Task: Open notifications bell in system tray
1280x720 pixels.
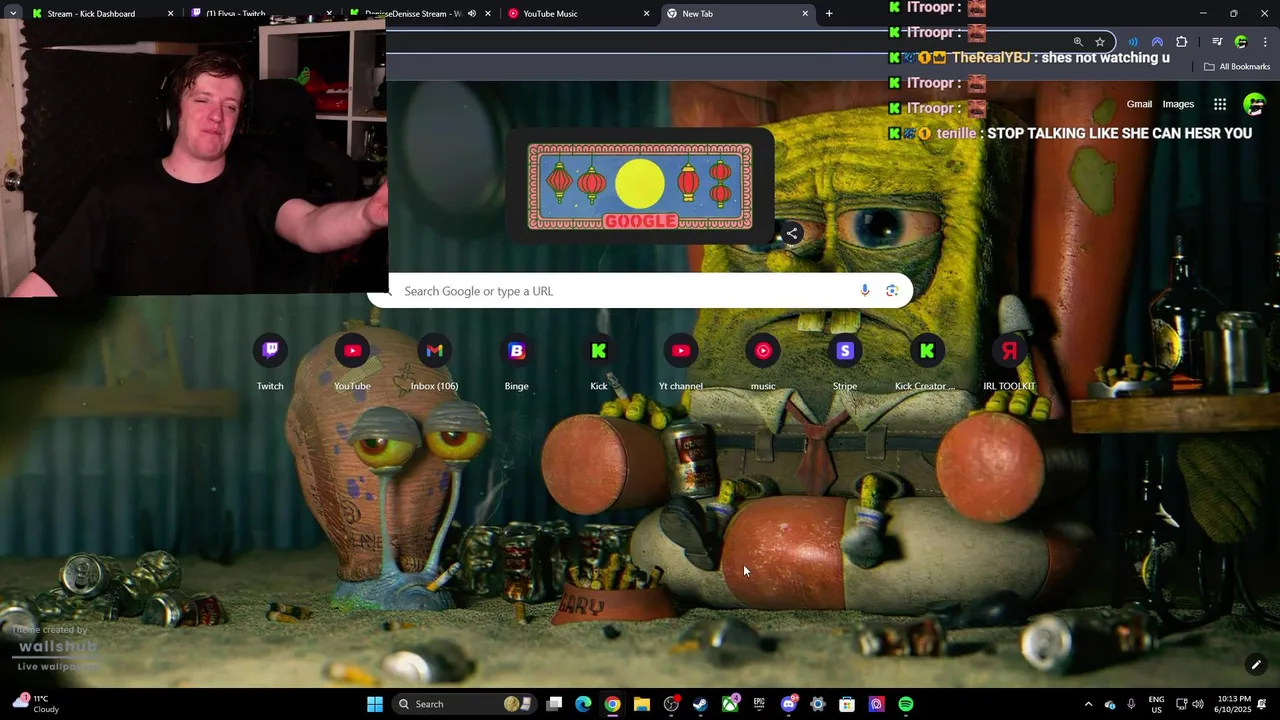Action: pyautogui.click(x=1262, y=704)
